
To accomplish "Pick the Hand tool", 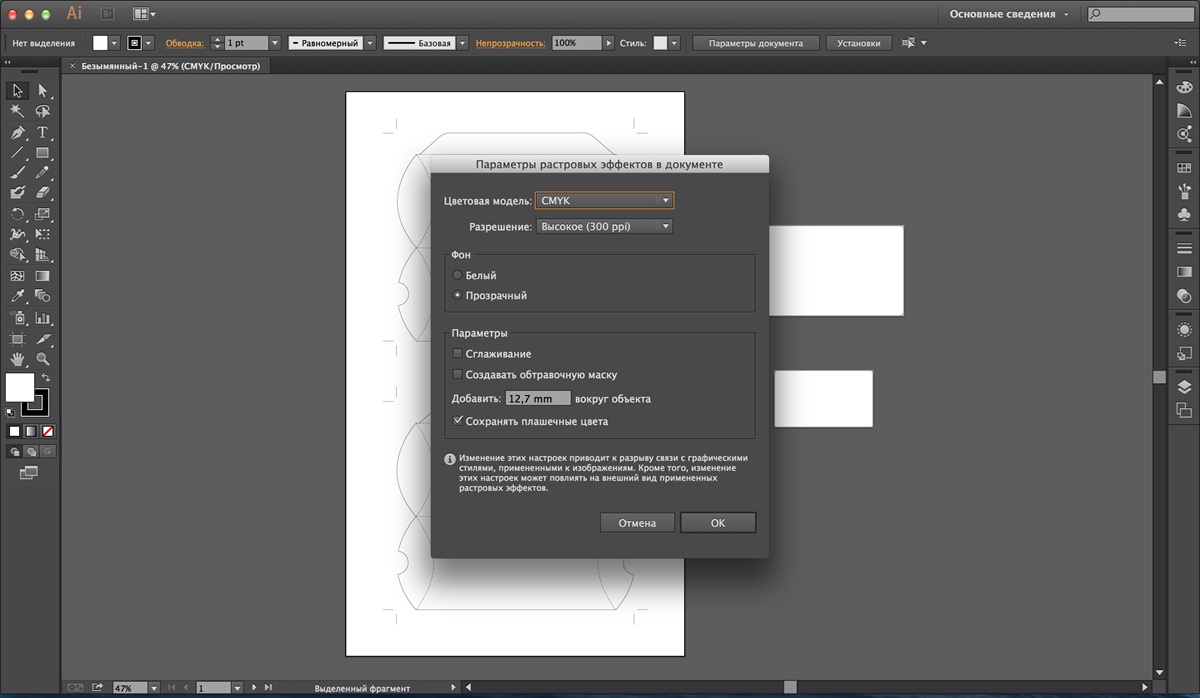I will point(17,358).
